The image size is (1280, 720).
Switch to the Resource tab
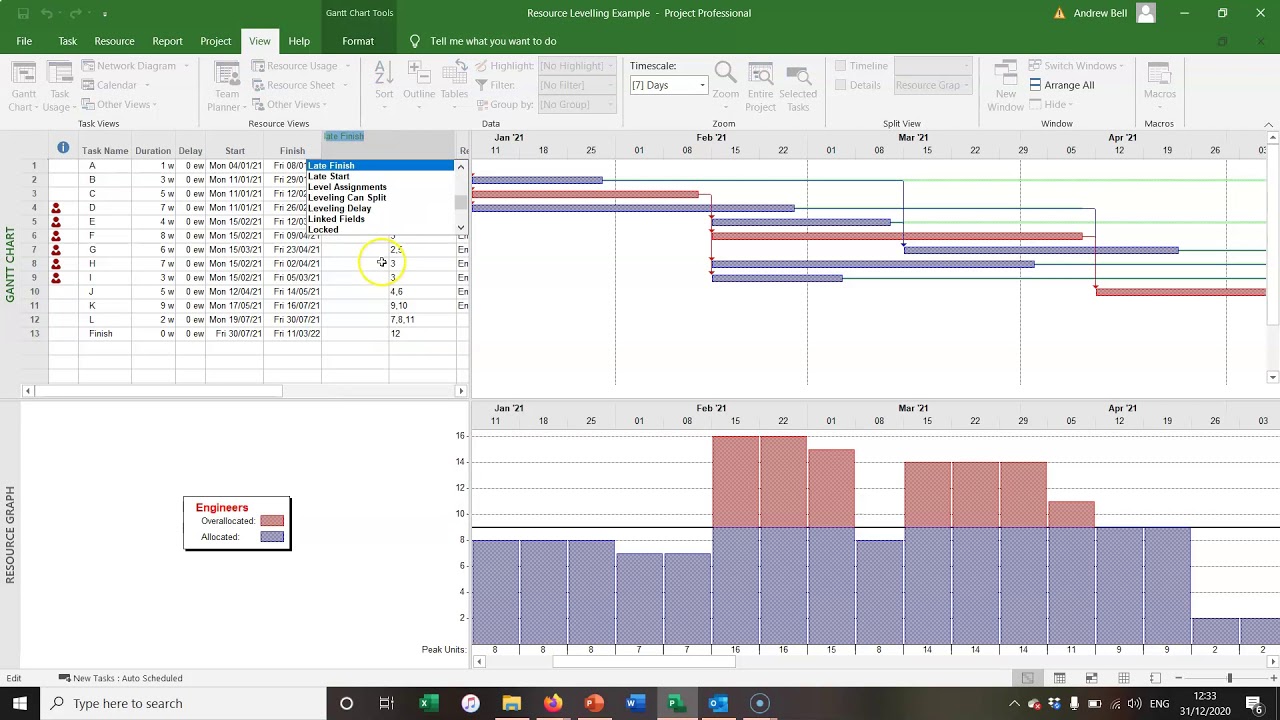(x=114, y=41)
